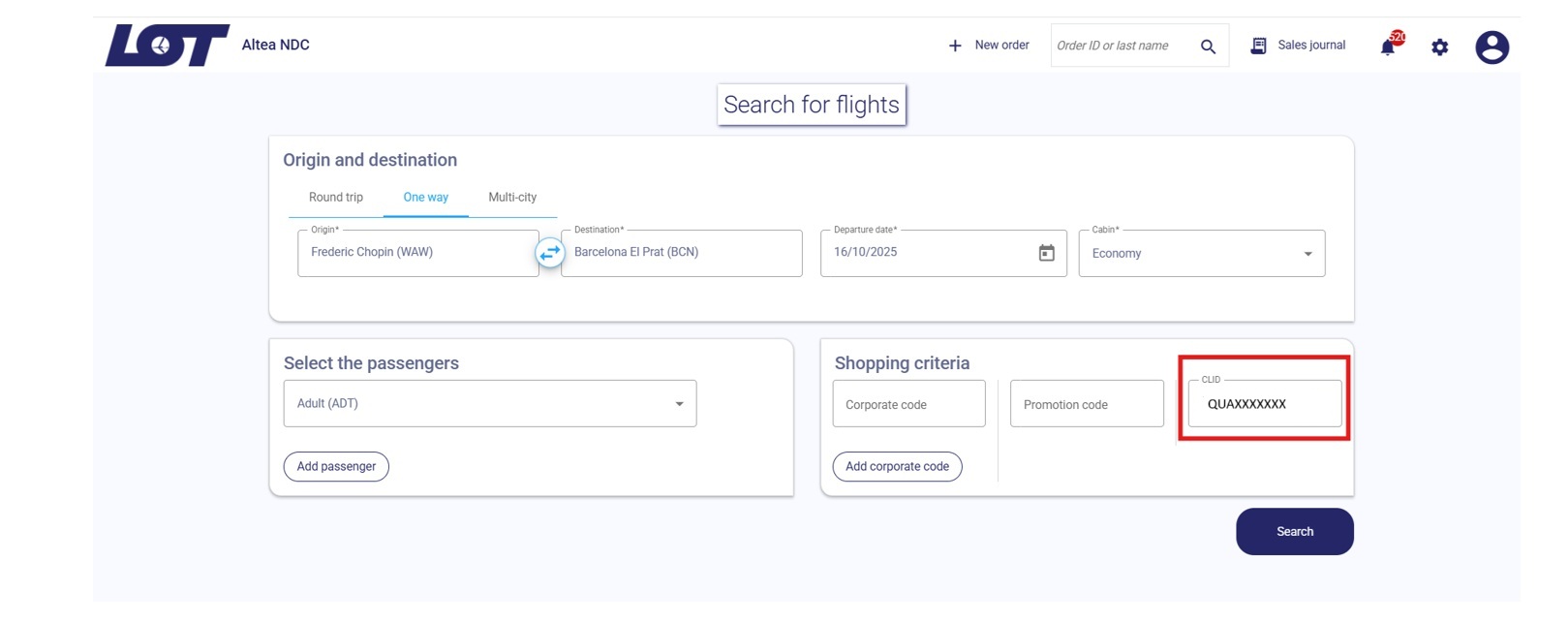This screenshot has height=624, width=1568.
Task: Expand the Cabin Economy dropdown
Action: tap(1307, 254)
